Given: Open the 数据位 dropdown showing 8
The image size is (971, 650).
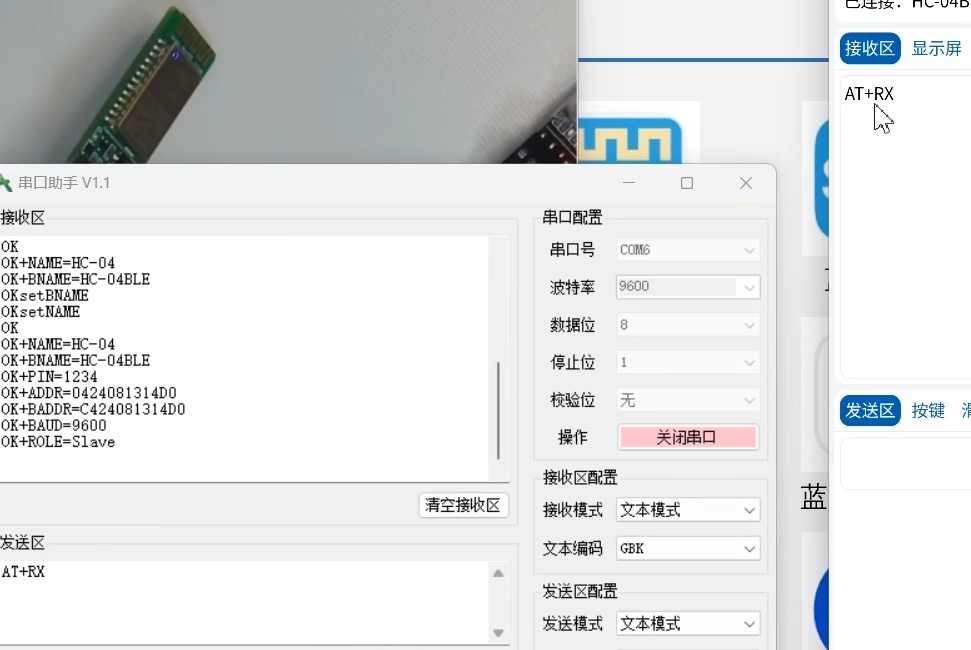Looking at the screenshot, I should tap(687, 324).
